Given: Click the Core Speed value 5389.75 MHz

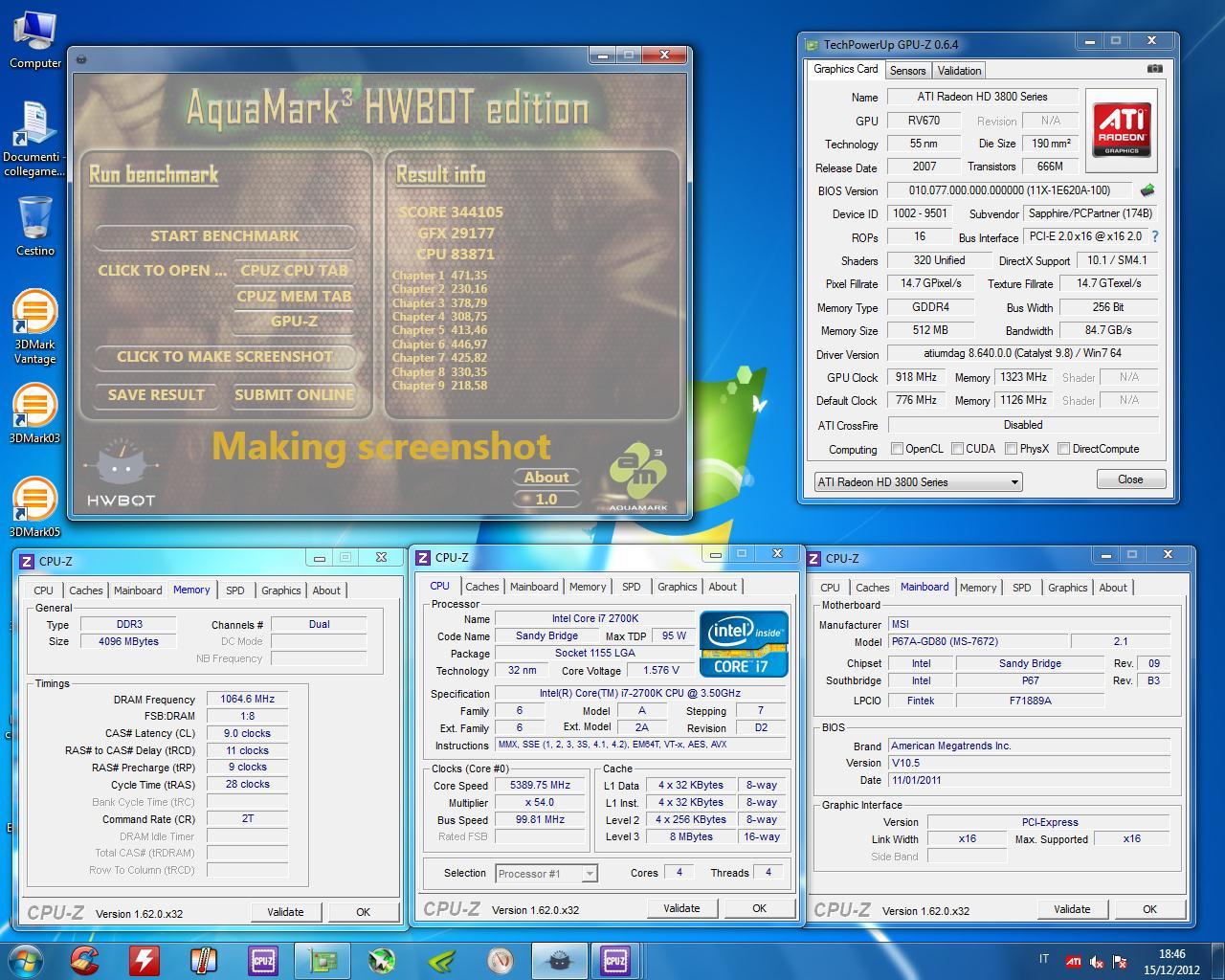Looking at the screenshot, I should (x=542, y=785).
